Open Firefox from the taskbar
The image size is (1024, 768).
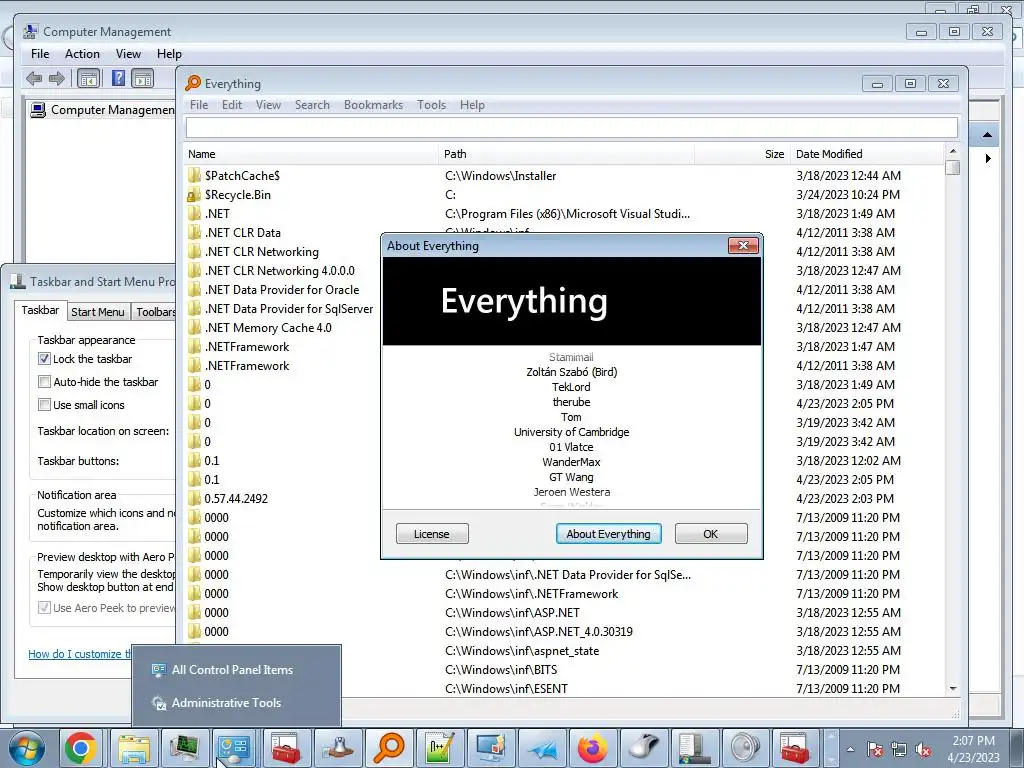(593, 748)
